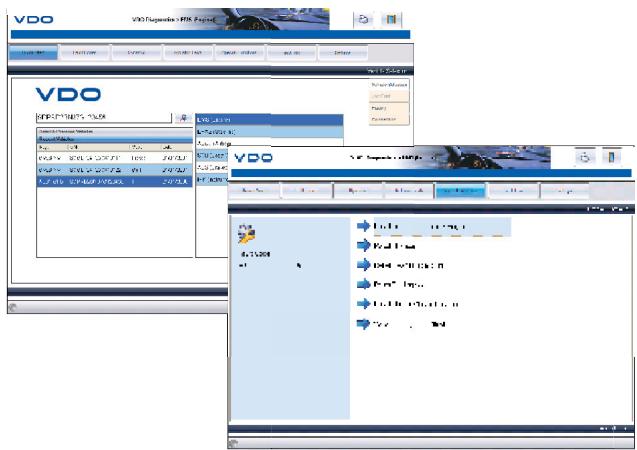This screenshot has height=450, width=637.
Task: Click the status icon at the bottom-left of the front window
Action: (x=234, y=444)
